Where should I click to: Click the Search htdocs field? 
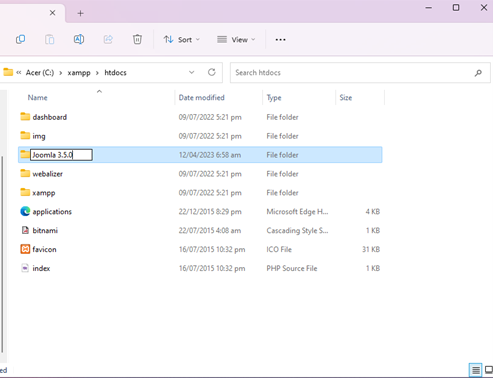coord(360,73)
